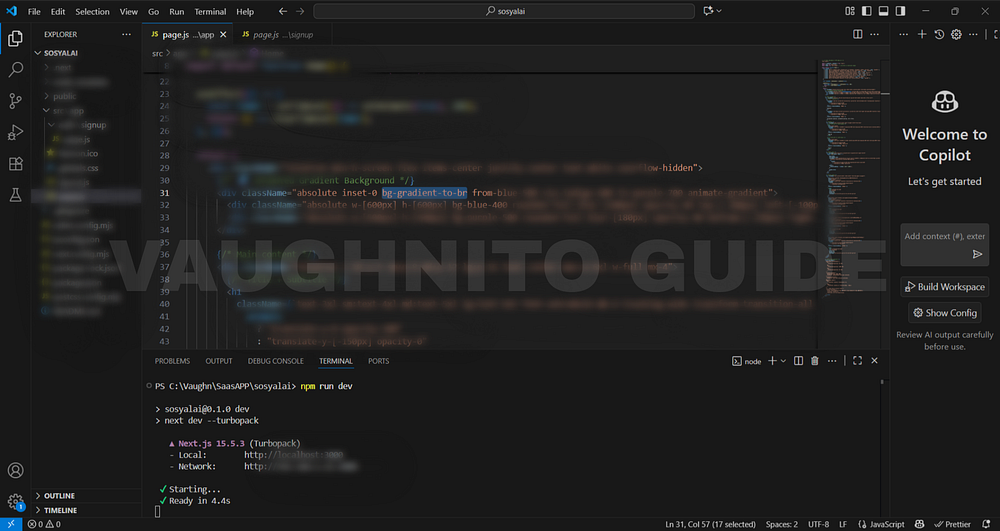The width and height of the screenshot is (1000, 531).
Task: Click the Copilot status icon in status bar
Action: click(x=919, y=524)
